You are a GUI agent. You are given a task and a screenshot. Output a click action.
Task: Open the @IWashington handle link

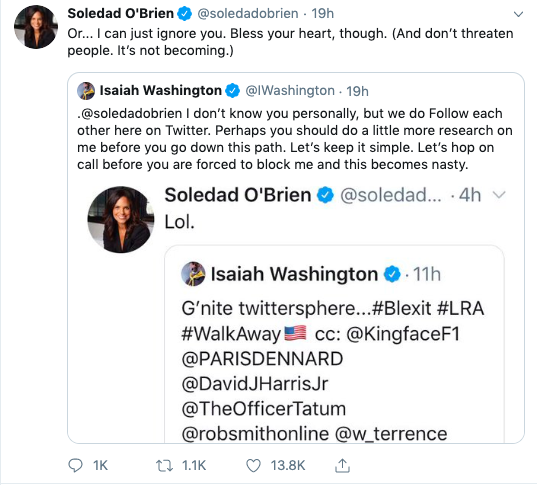(x=290, y=91)
